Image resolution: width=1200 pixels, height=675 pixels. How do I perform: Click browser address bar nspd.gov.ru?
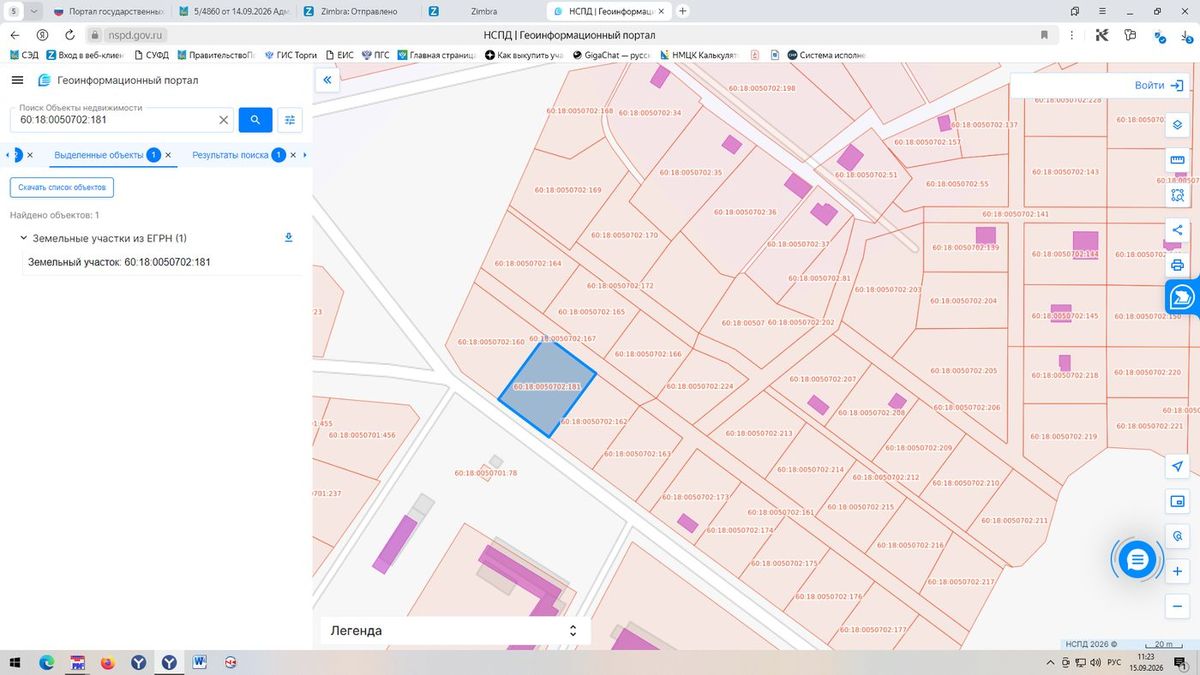coord(135,35)
